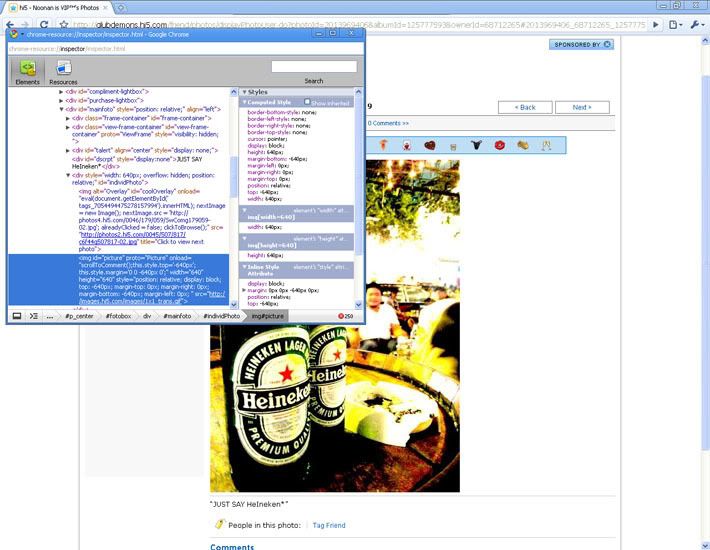Click the ellipsis crumb in breadcrumb bar
The width and height of the screenshot is (710, 550).
pyautogui.click(x=50, y=316)
